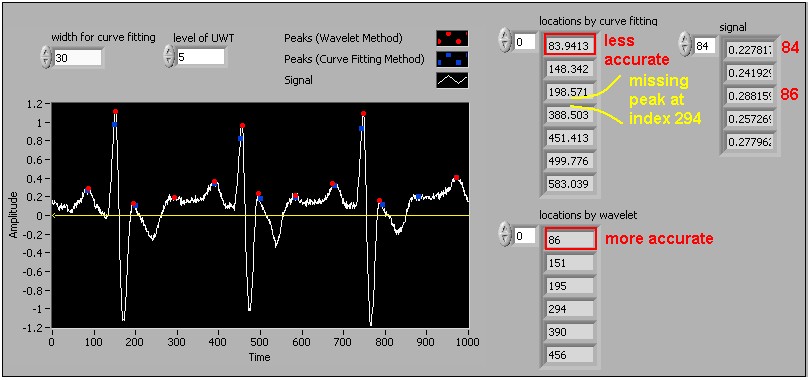
Task: Click the level of UWT field showing 5
Action: pyautogui.click(x=201, y=57)
